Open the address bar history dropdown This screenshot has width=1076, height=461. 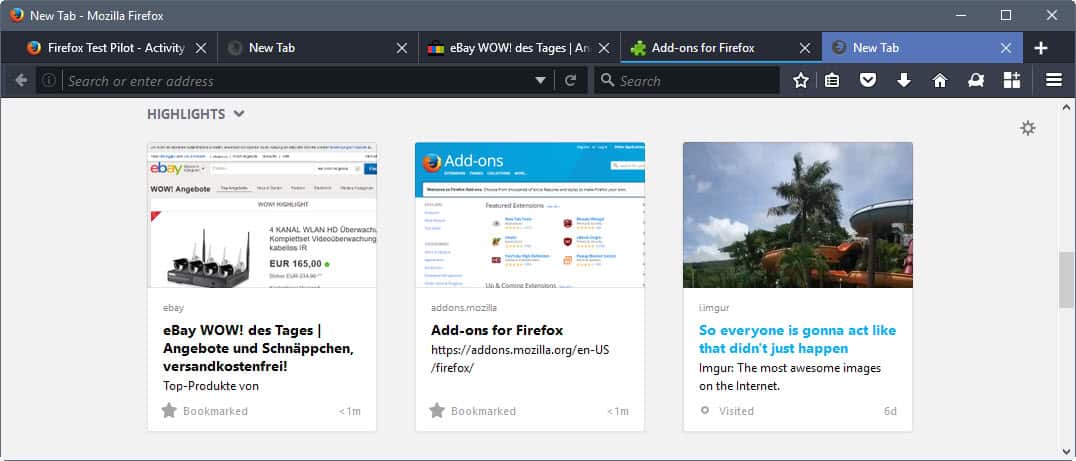pos(541,81)
